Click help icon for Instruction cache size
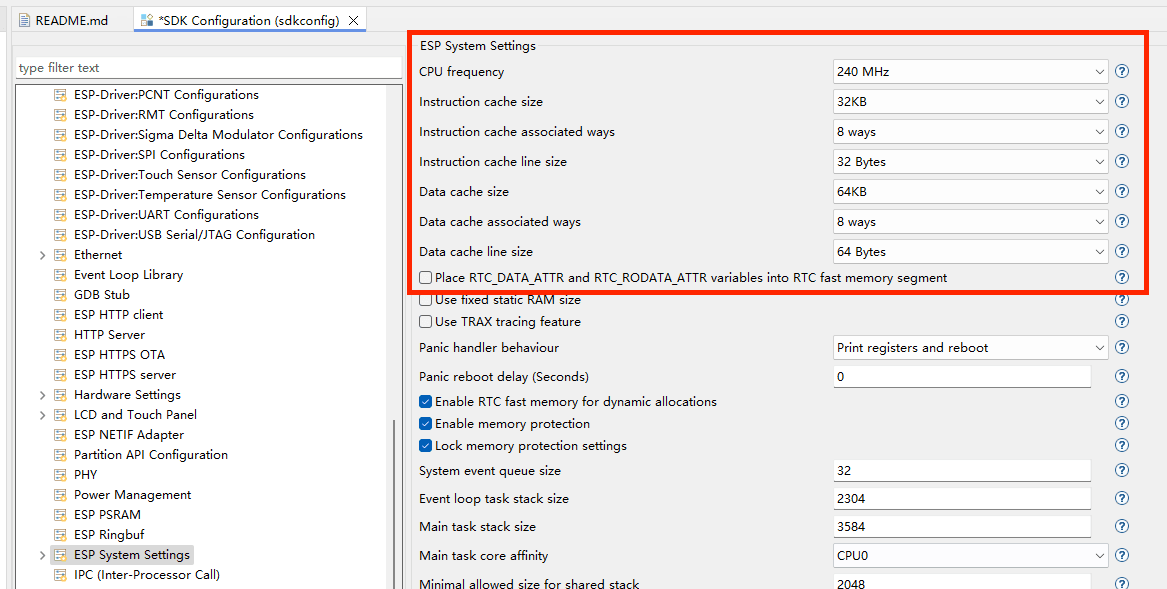 1122,101
